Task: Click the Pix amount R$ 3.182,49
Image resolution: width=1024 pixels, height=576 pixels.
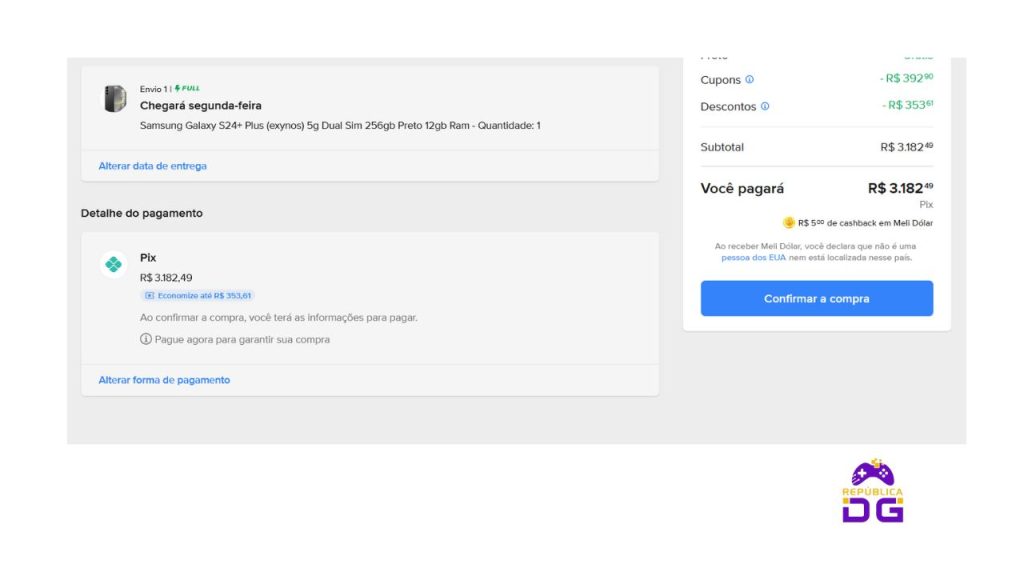Action: point(166,278)
